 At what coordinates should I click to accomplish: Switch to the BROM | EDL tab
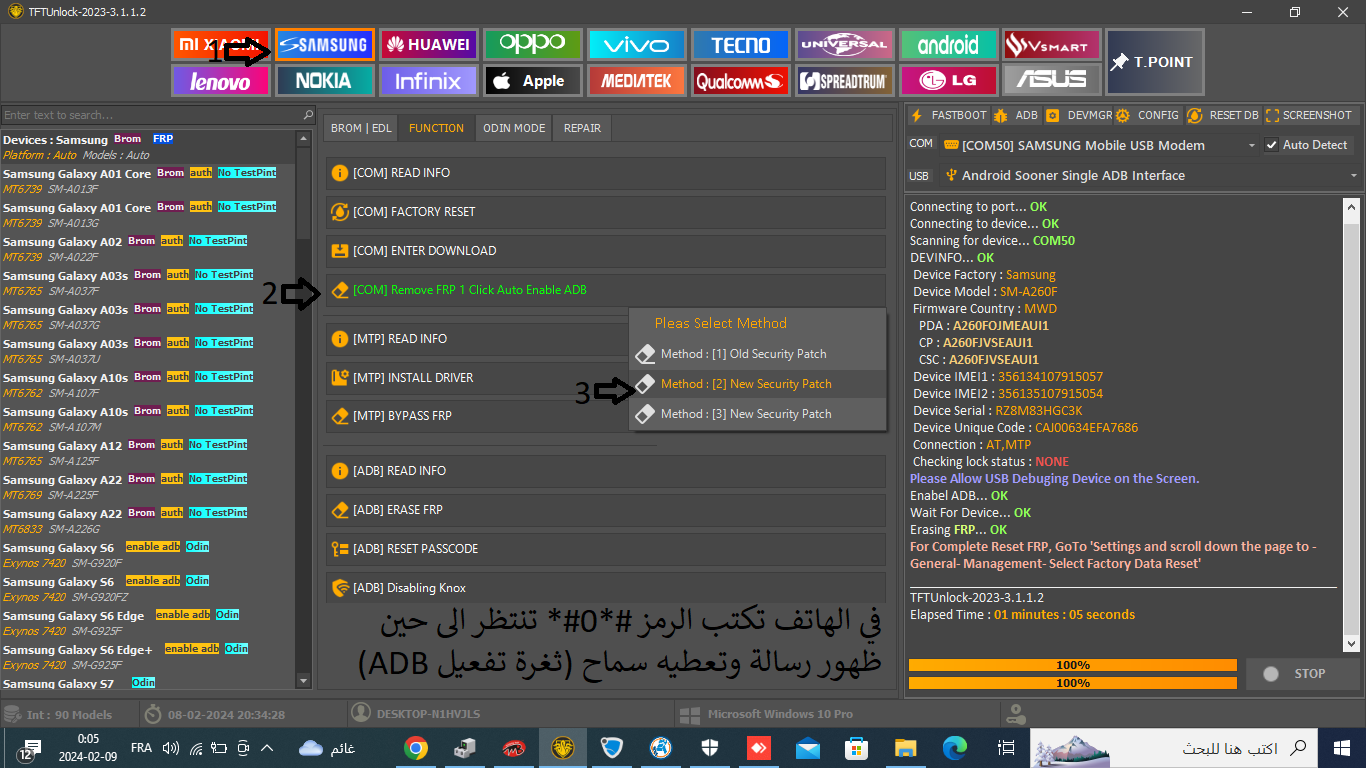click(x=361, y=128)
